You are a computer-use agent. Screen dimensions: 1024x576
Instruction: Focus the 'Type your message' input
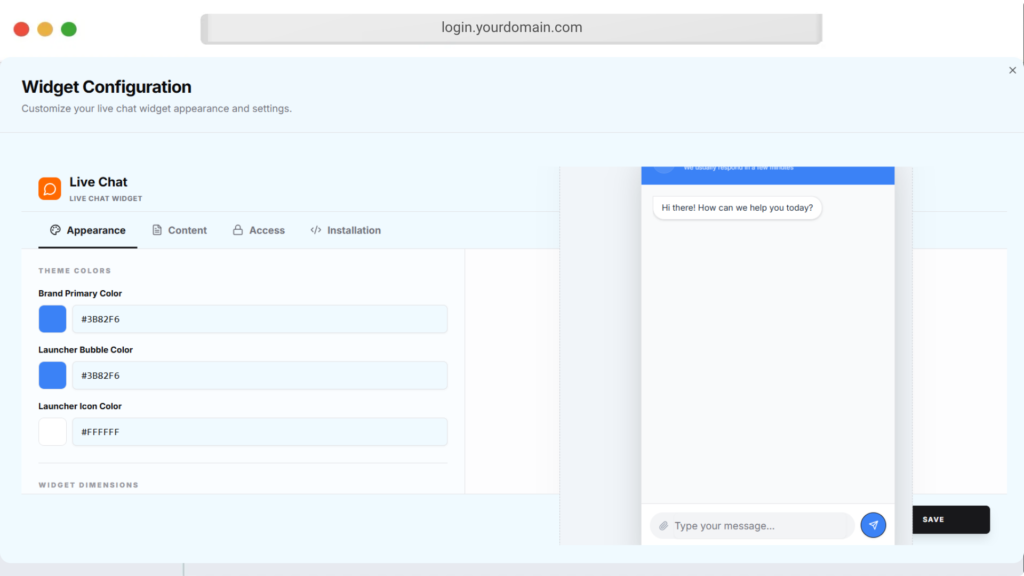(x=758, y=526)
